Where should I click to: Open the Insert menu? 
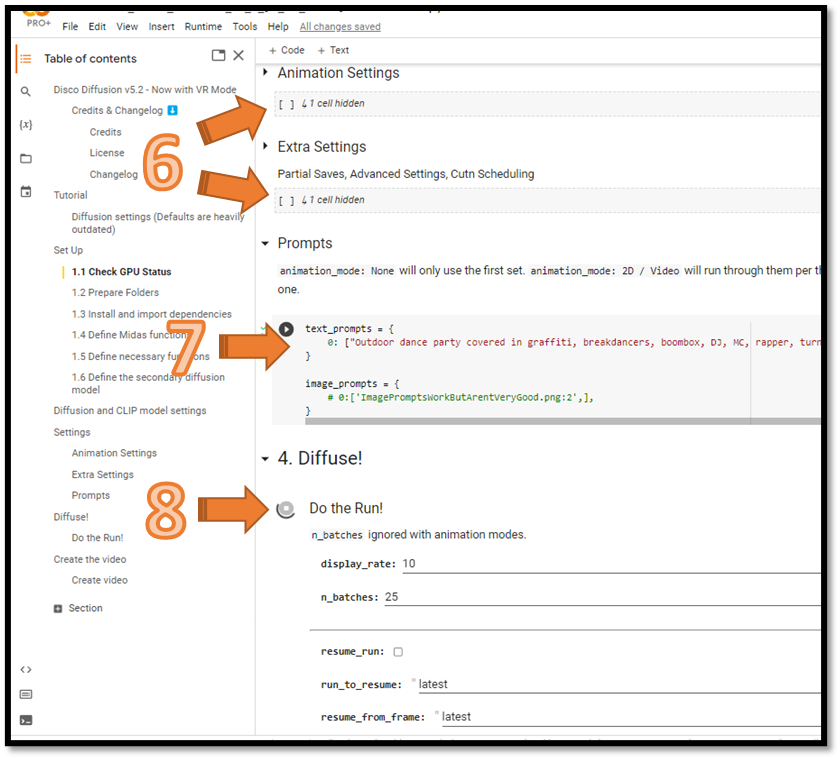[161, 27]
